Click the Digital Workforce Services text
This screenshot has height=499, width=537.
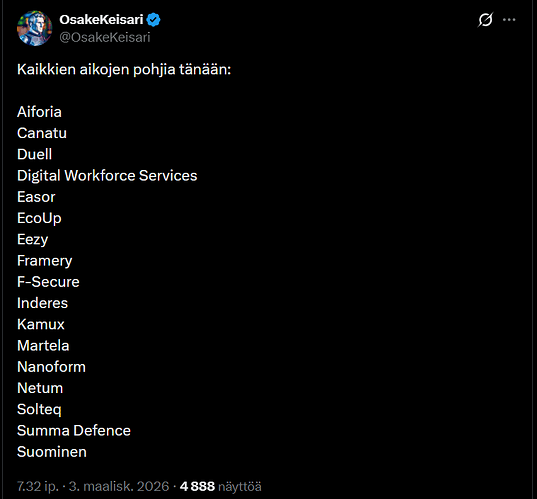point(107,176)
